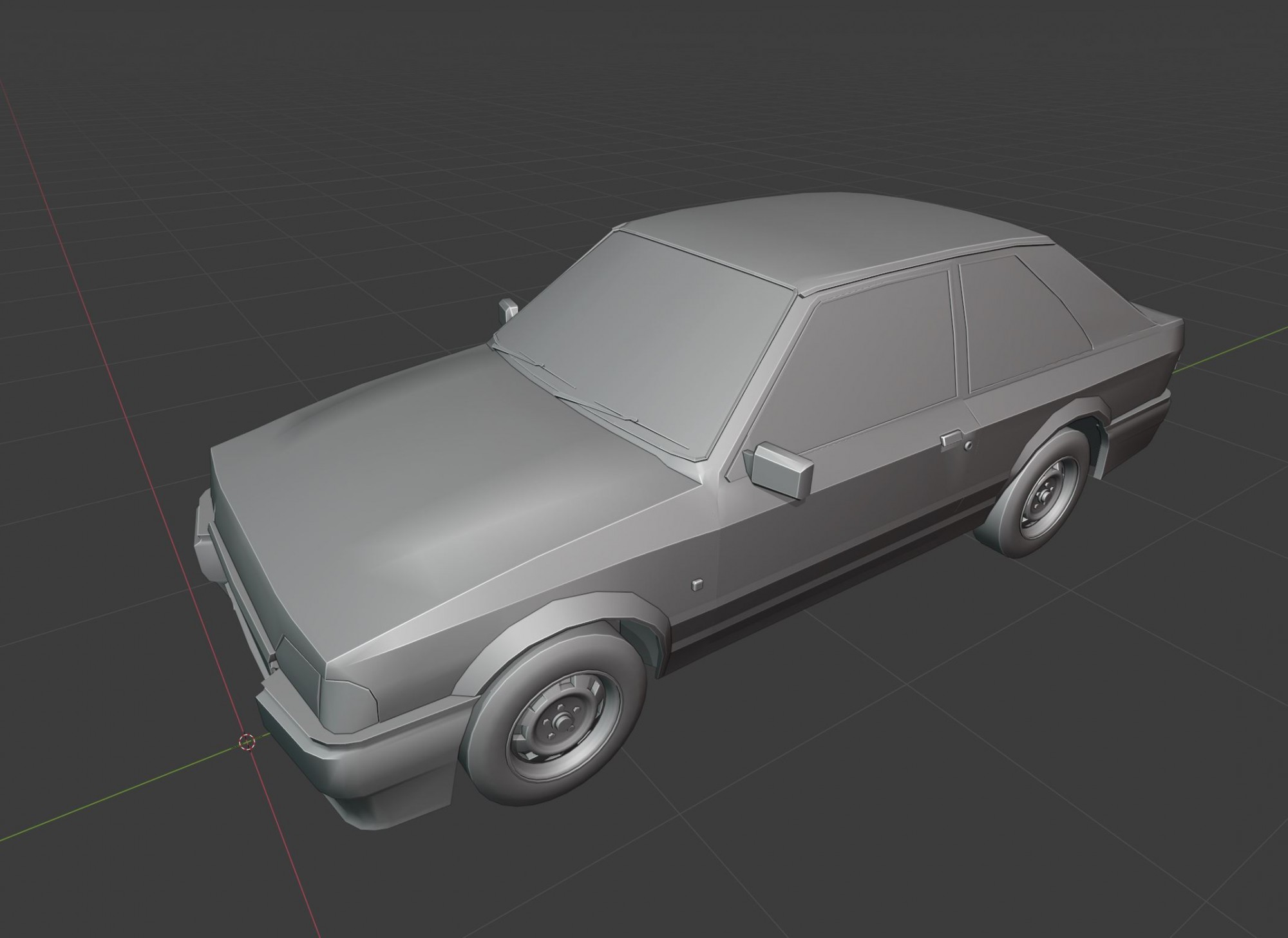Screen dimensions: 1288x938
Task: Click the 3D cursor at world origin
Action: click(247, 743)
